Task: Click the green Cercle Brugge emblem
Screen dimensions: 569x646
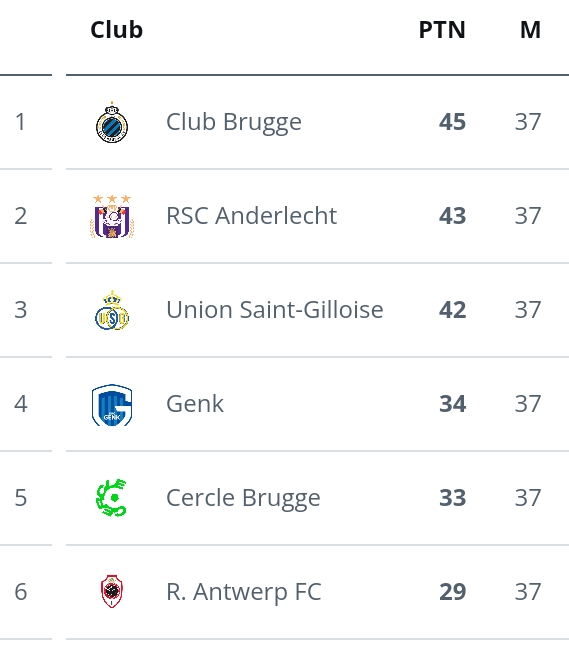Action: click(111, 498)
